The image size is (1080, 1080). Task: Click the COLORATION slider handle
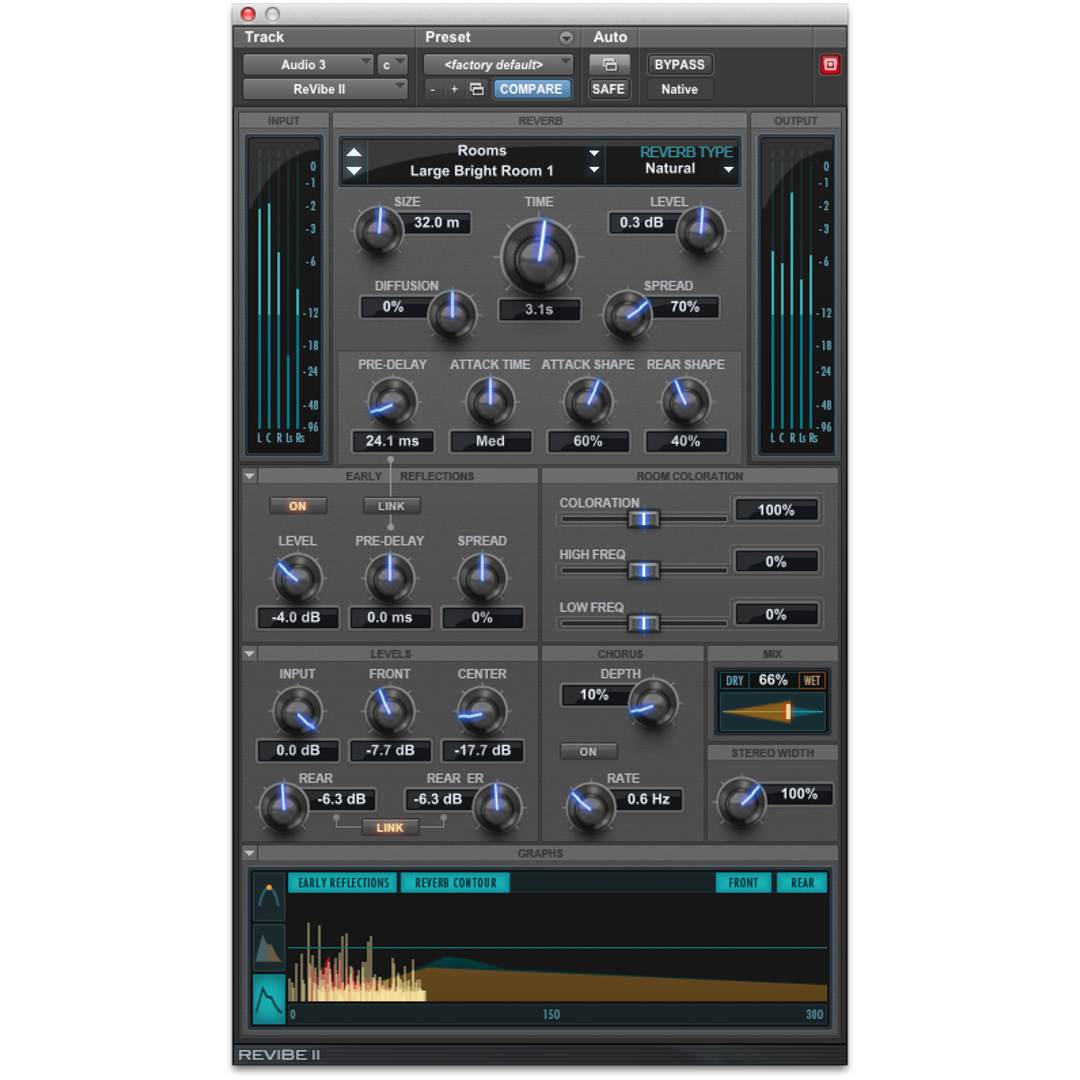[643, 519]
